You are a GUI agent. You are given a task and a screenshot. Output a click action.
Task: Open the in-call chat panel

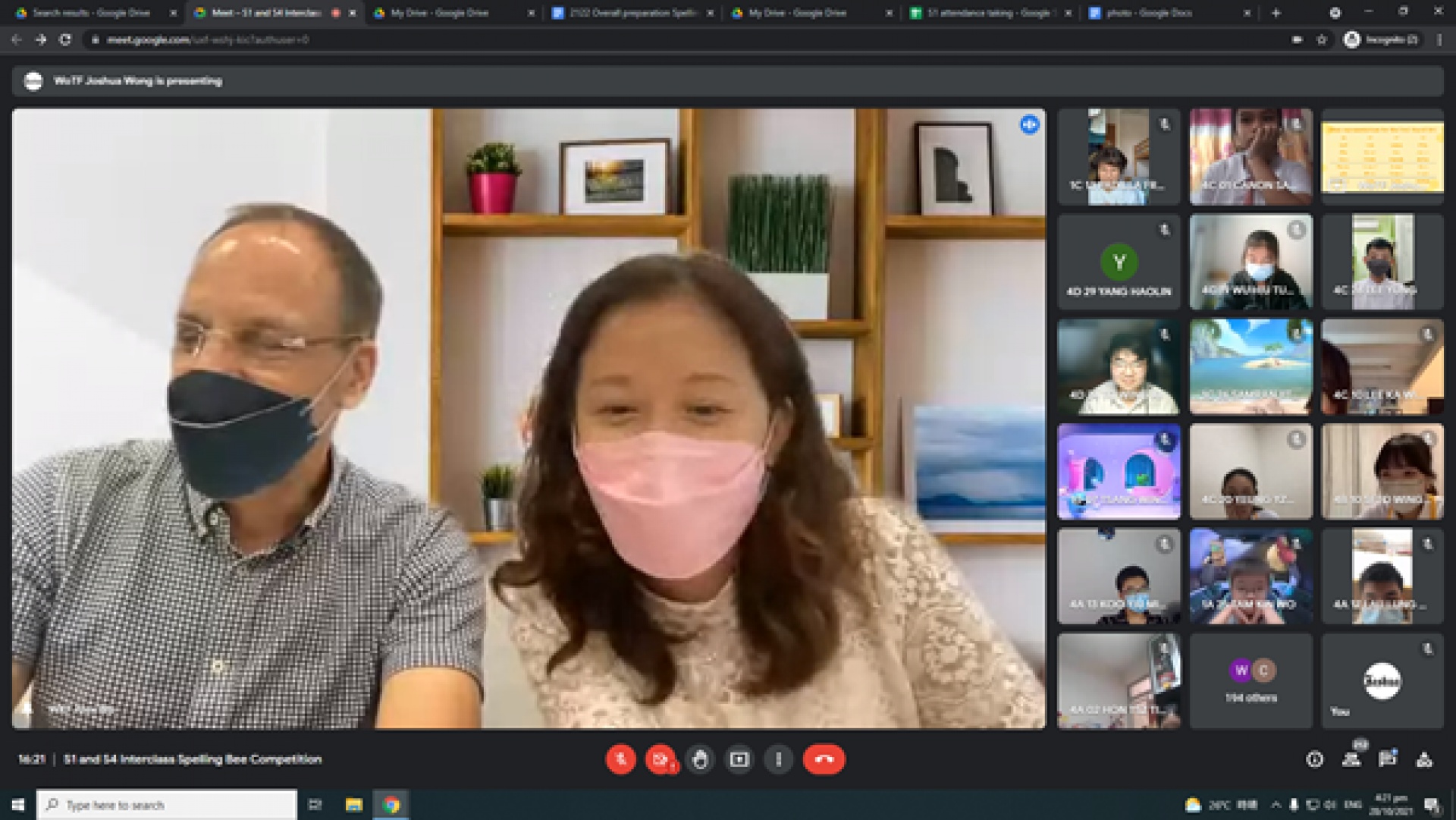click(x=1388, y=759)
